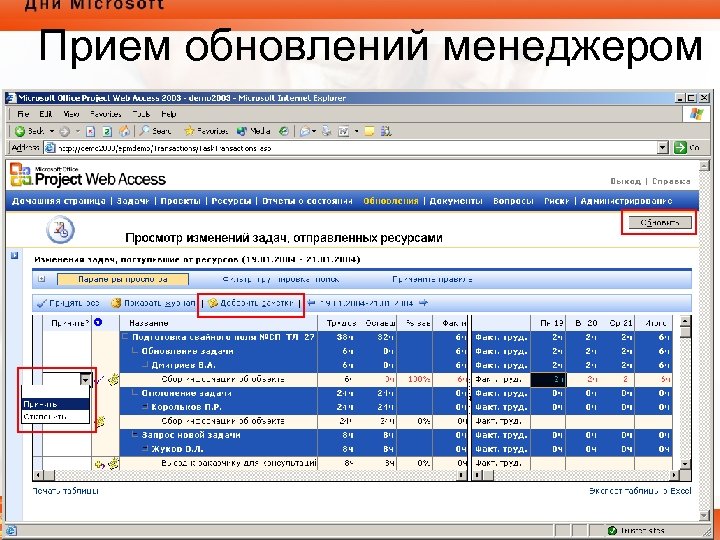
Task: Click the Project Web Access logo
Action: click(87, 175)
